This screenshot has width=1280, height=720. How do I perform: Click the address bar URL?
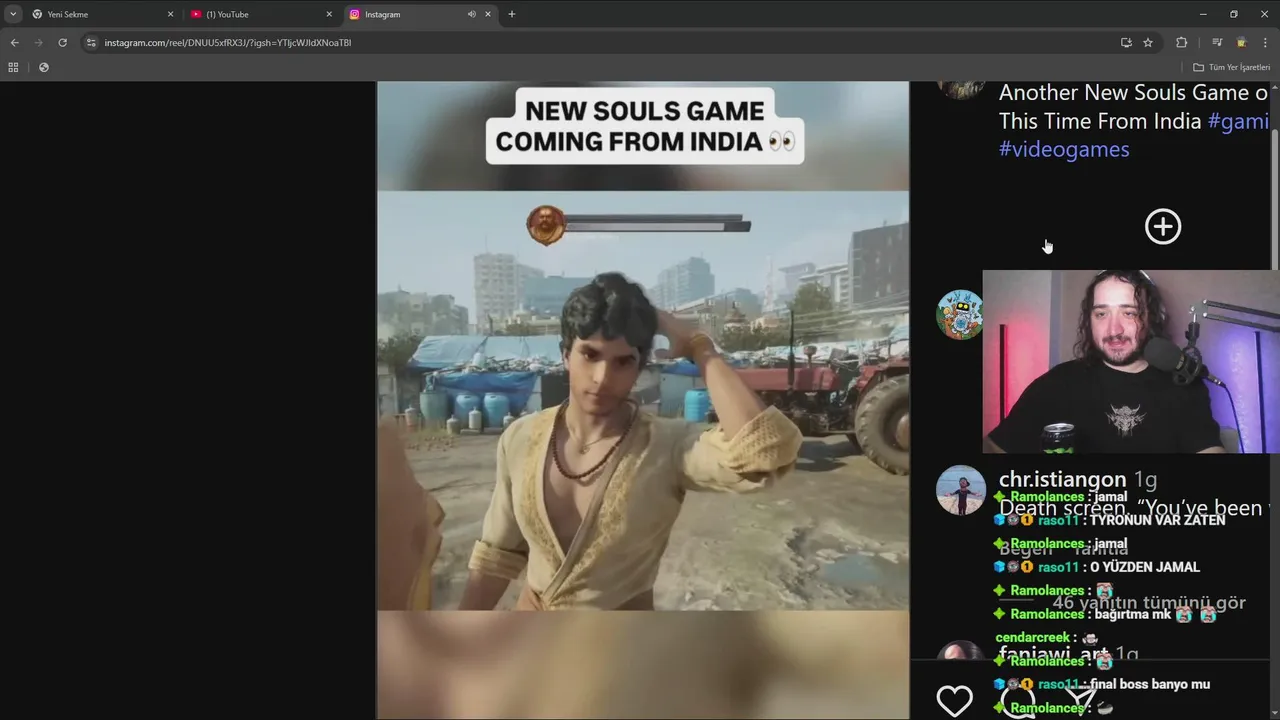coord(228,43)
